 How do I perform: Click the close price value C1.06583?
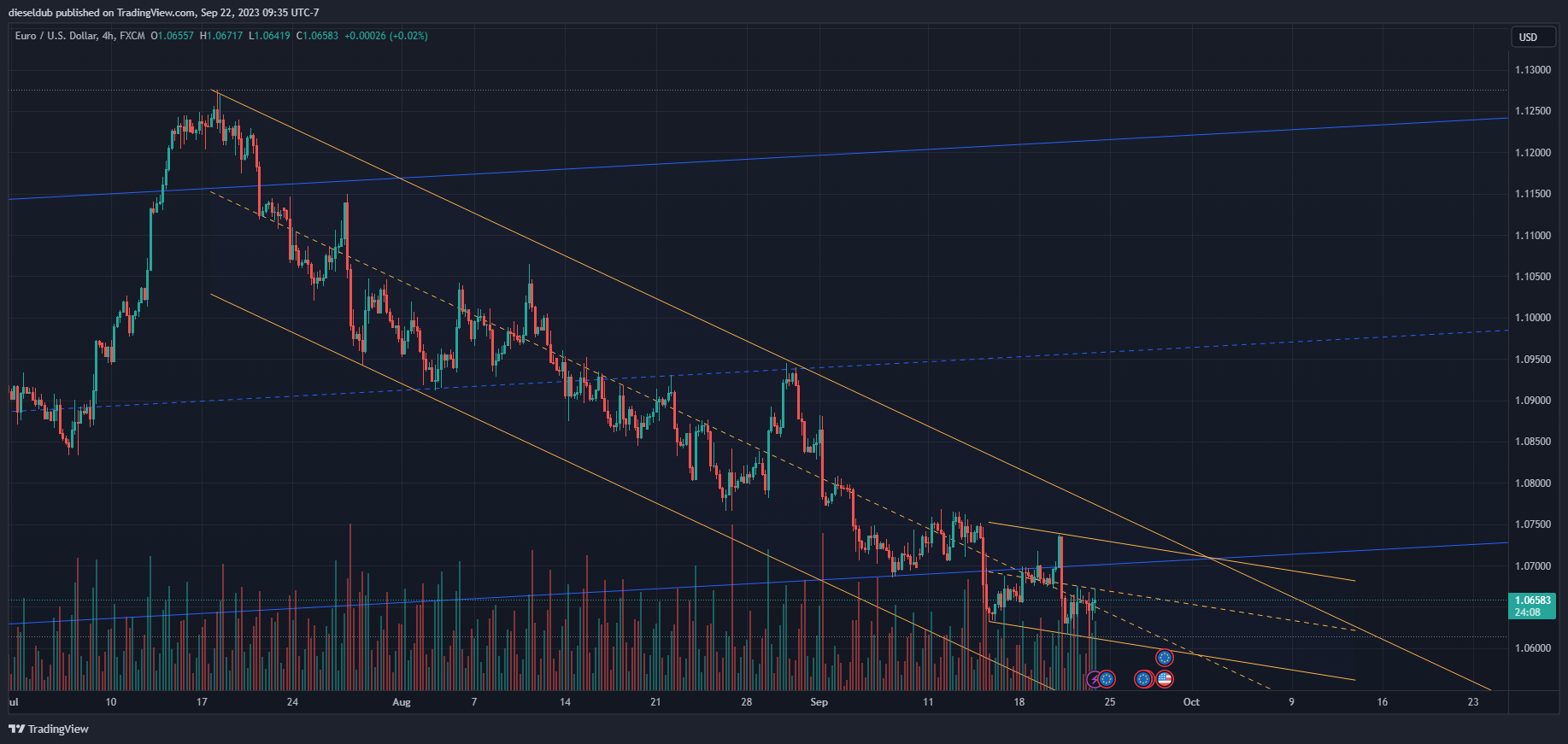tap(317, 36)
